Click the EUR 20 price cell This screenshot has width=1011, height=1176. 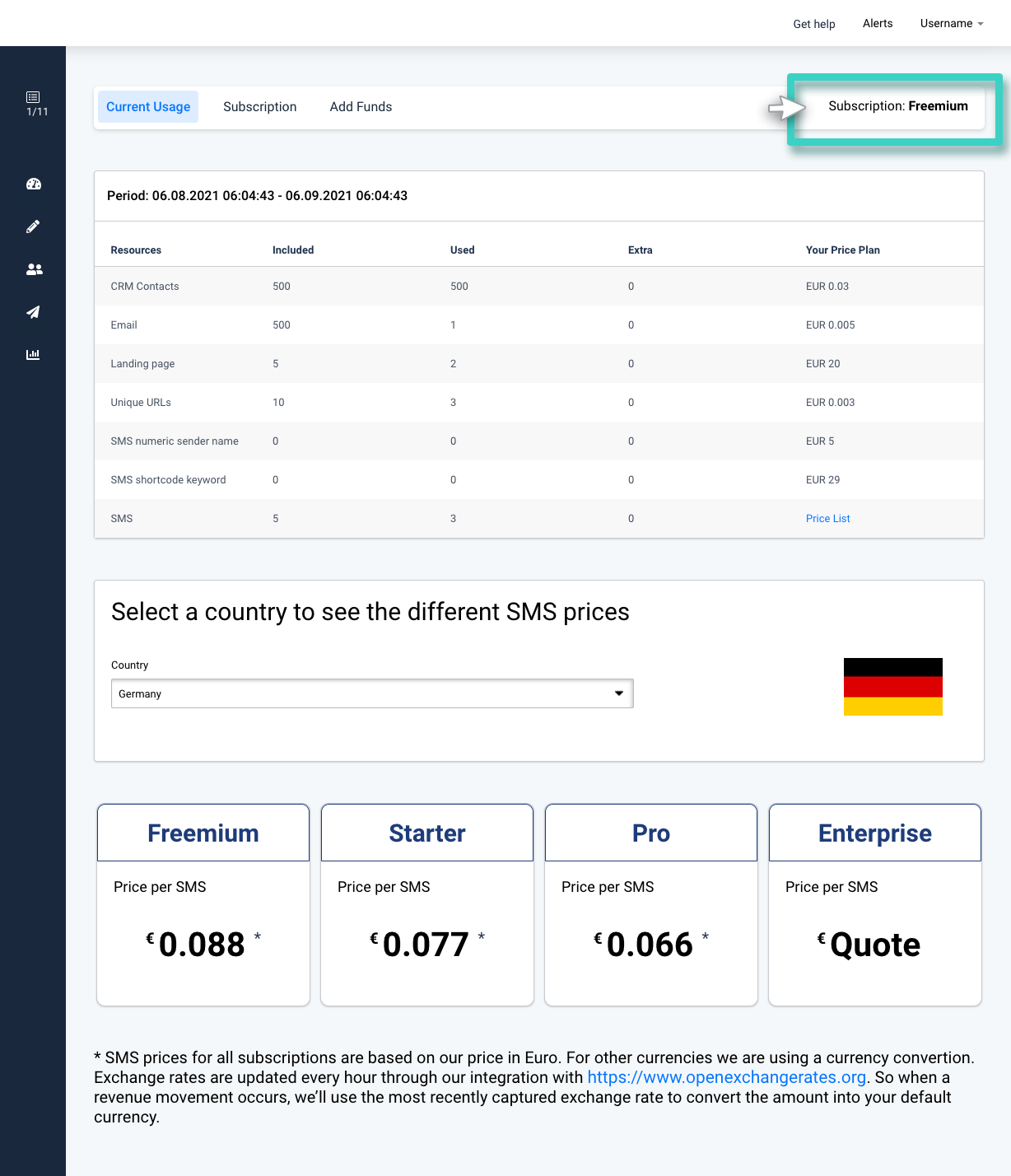tap(823, 364)
